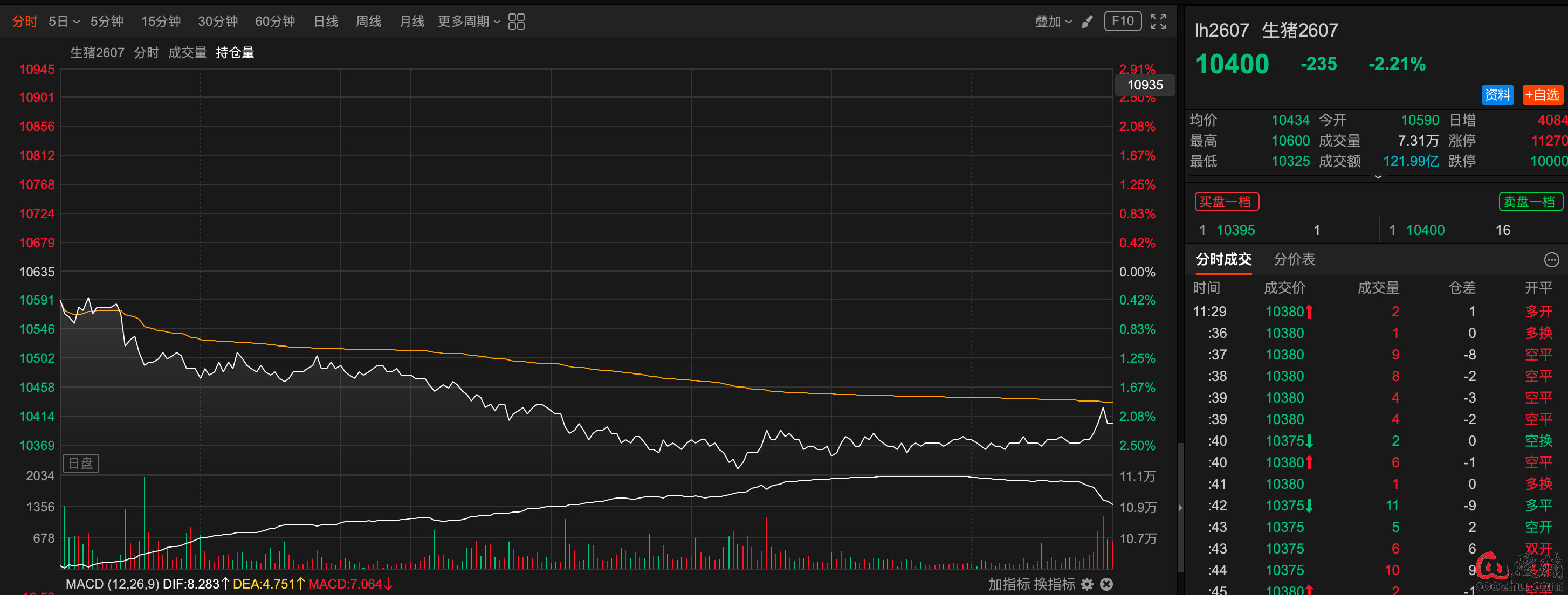Open the F10 information button
Screen dimensions: 1568x595
[x=1123, y=22]
